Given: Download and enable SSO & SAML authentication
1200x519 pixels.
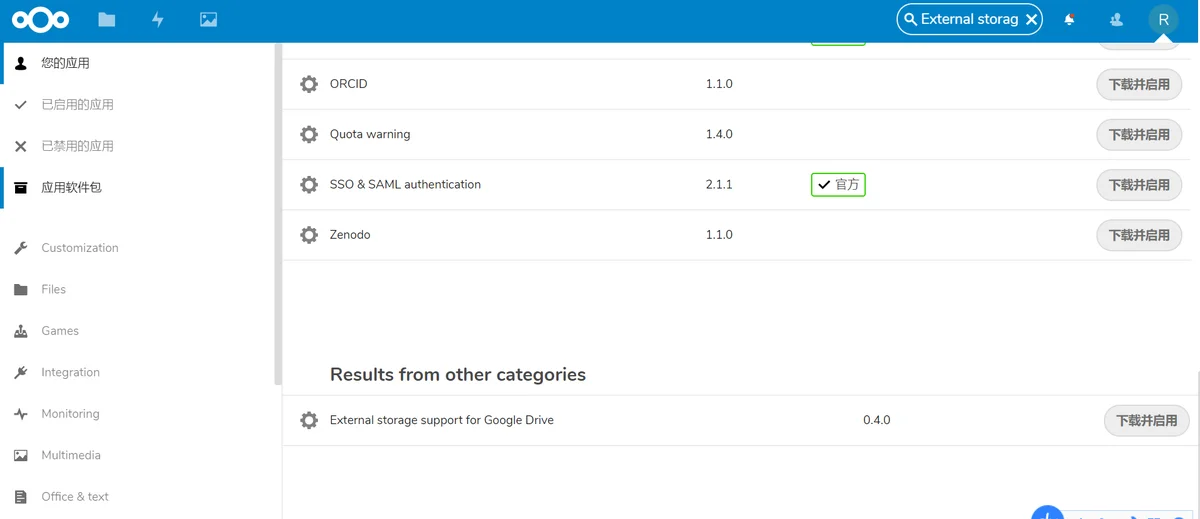Looking at the screenshot, I should pos(1139,185).
